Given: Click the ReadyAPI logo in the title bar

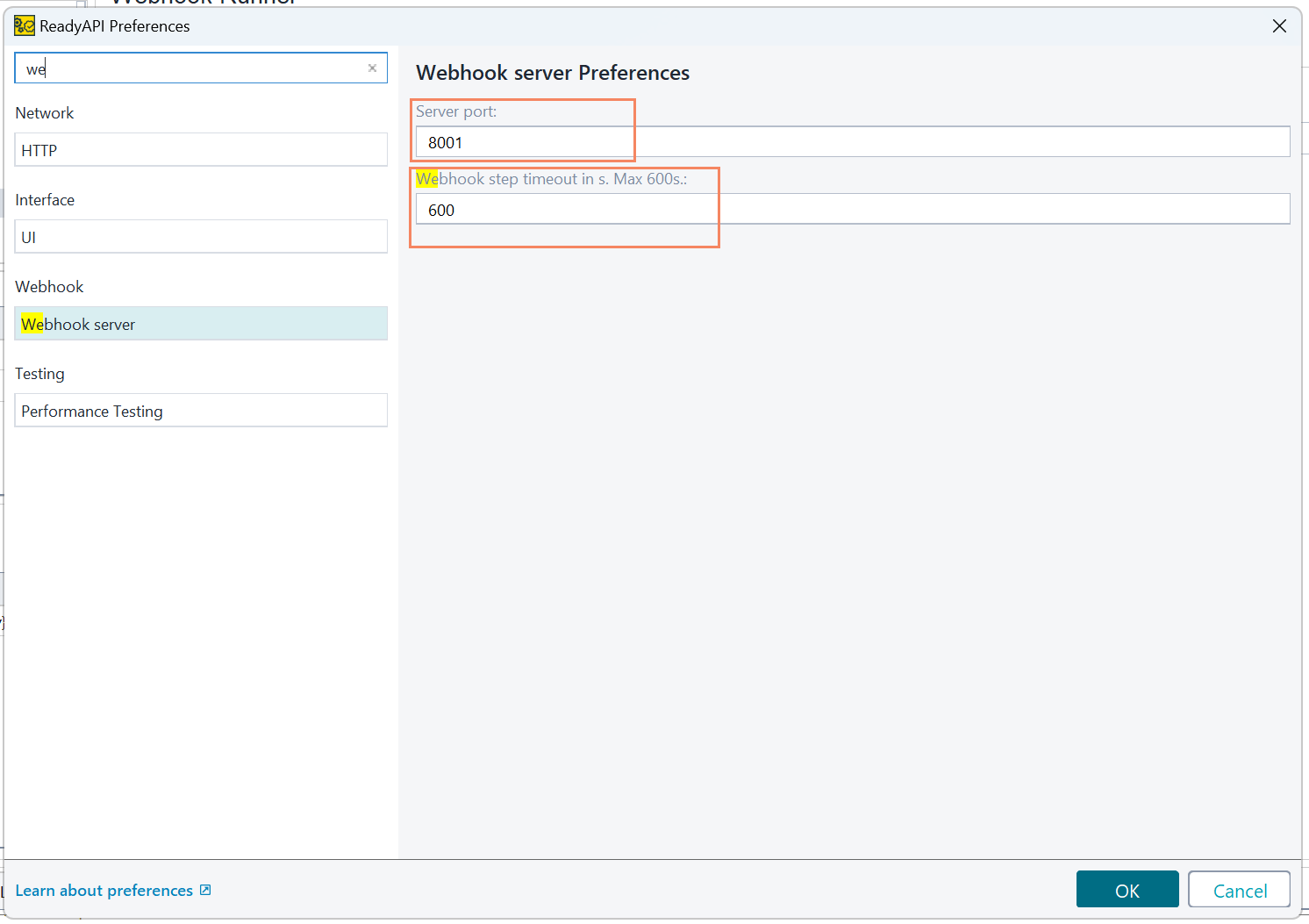Looking at the screenshot, I should pos(24,25).
